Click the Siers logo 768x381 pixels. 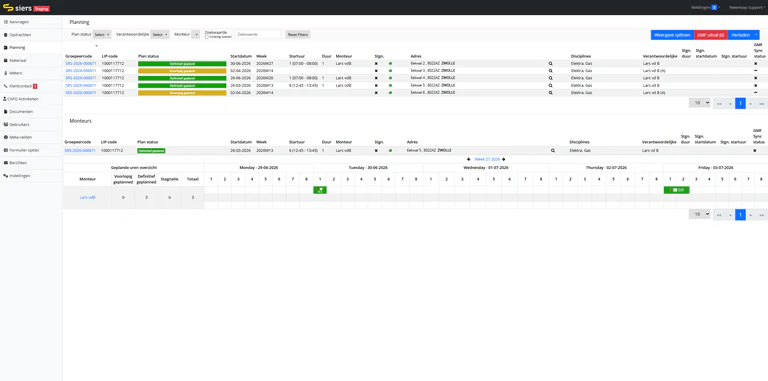(18, 8)
